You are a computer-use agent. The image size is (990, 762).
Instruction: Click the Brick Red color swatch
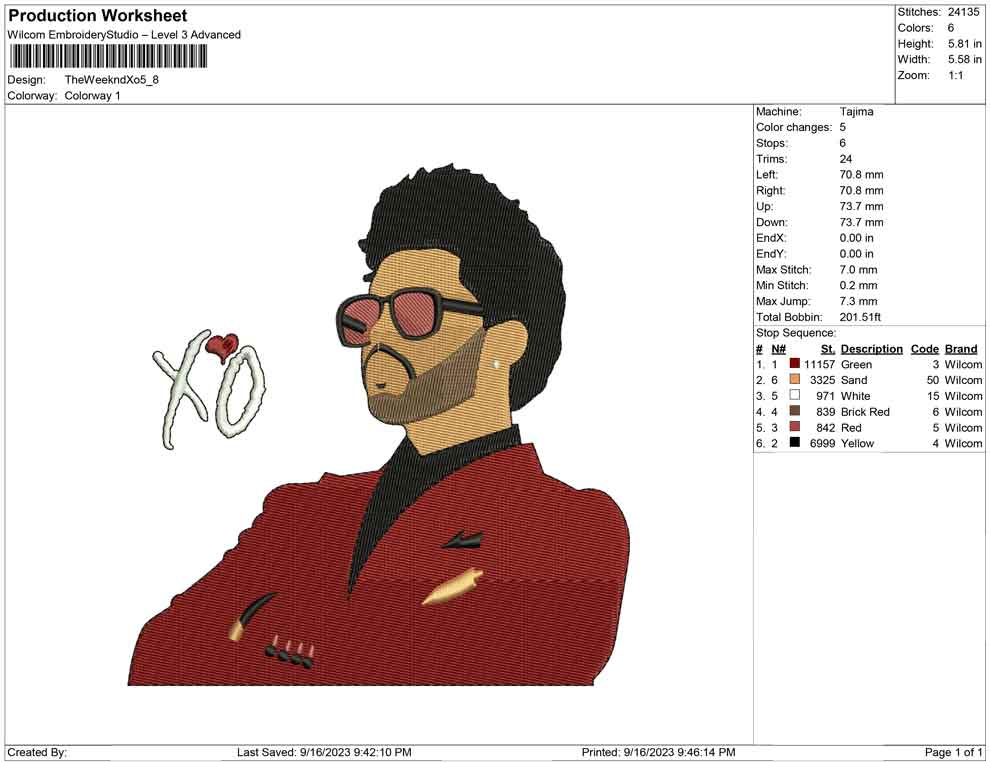[794, 411]
